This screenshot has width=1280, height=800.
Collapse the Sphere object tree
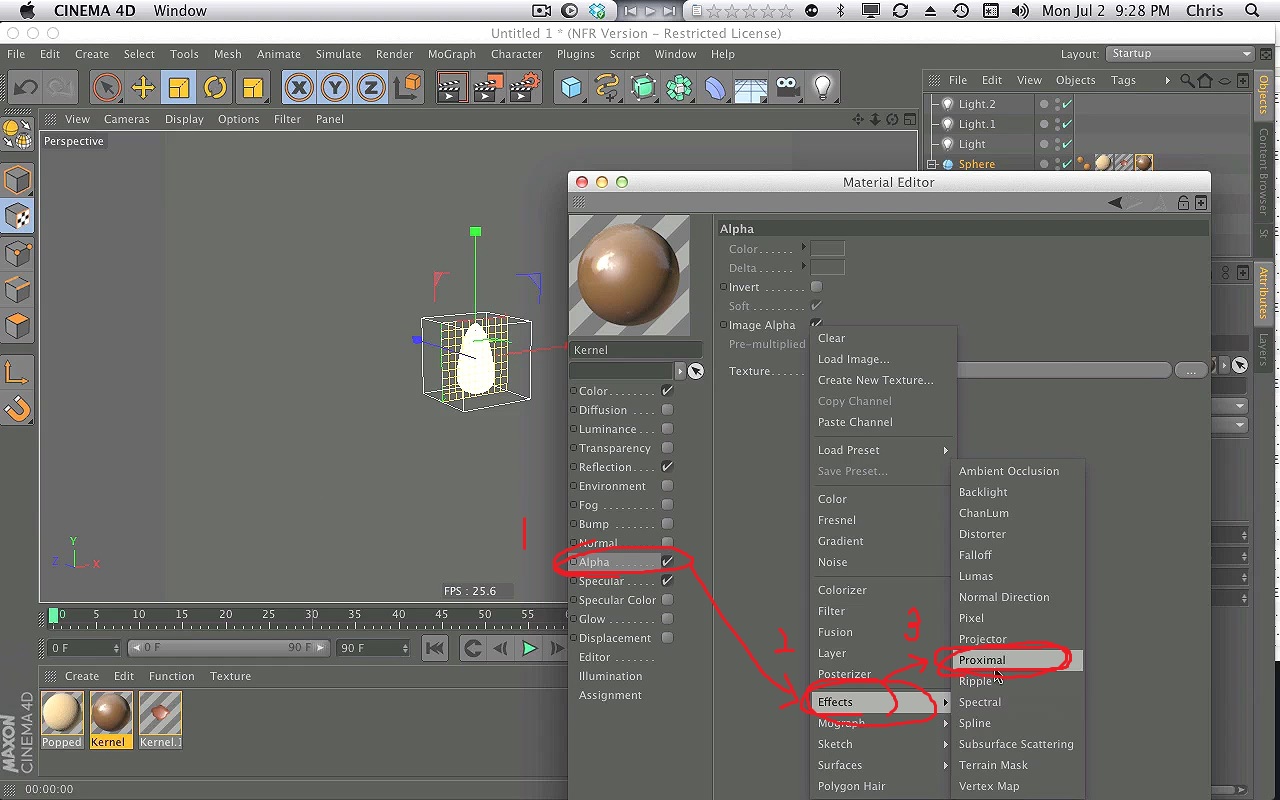932,164
